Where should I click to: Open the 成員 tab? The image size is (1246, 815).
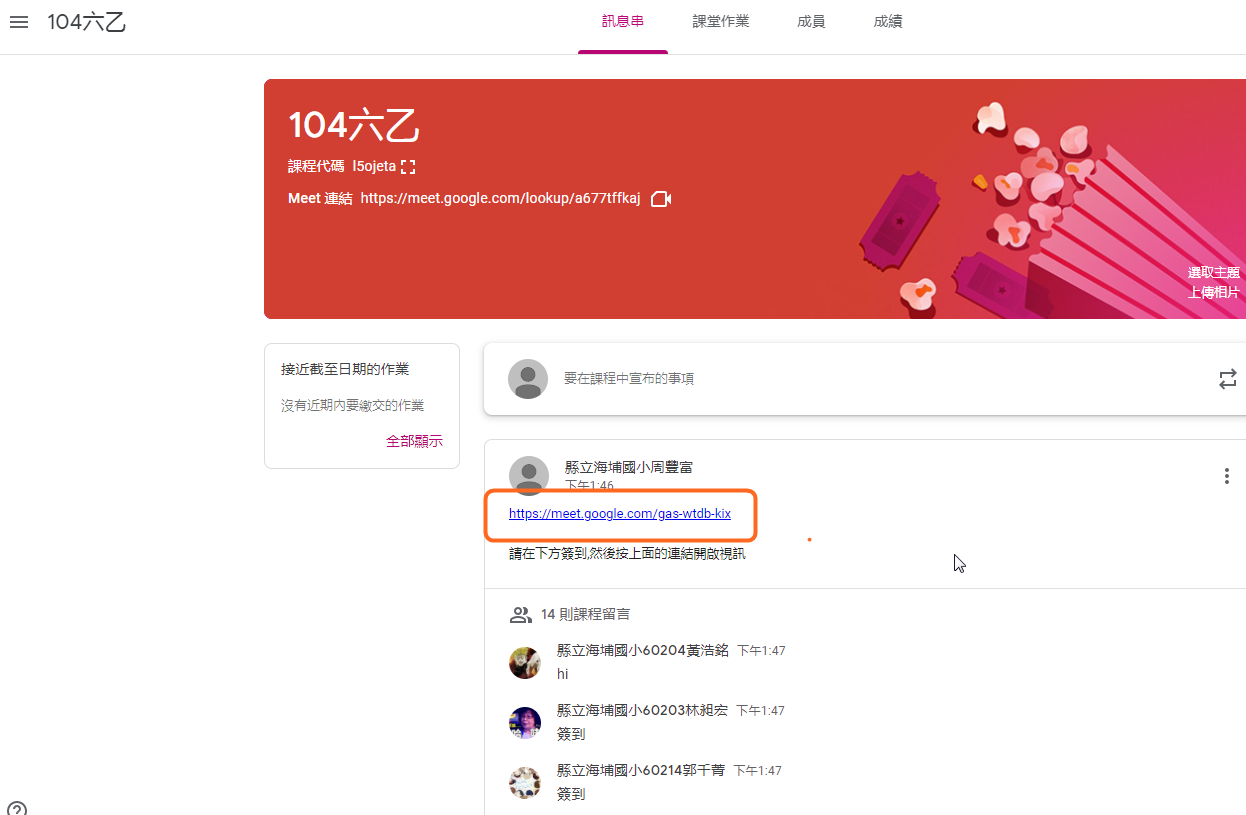(811, 22)
